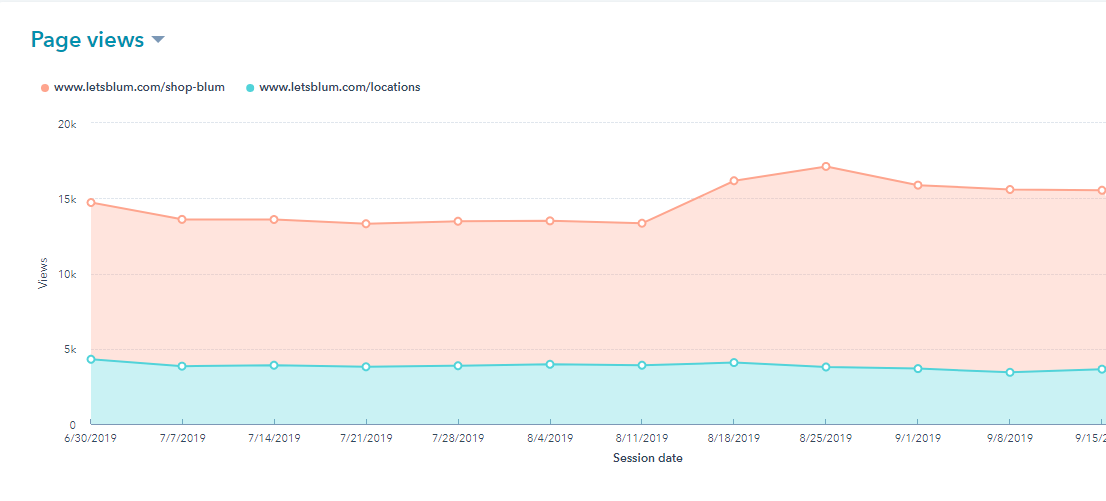Click the Page views chart title
Screen dimensions: 1106x501
[87, 40]
